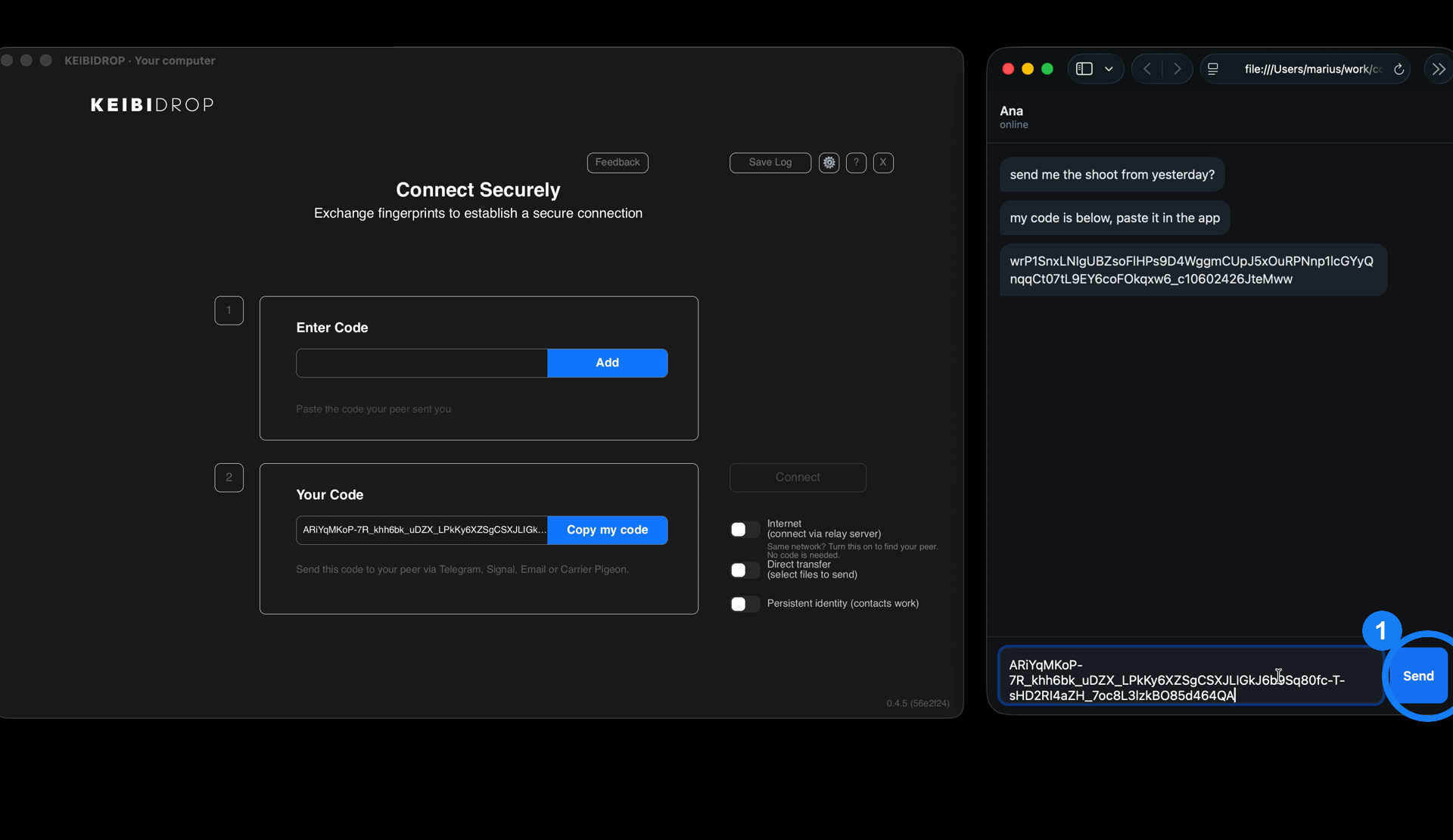This screenshot has width=1453, height=840.
Task: Click the browser window yellow minimize button
Action: [1028, 69]
